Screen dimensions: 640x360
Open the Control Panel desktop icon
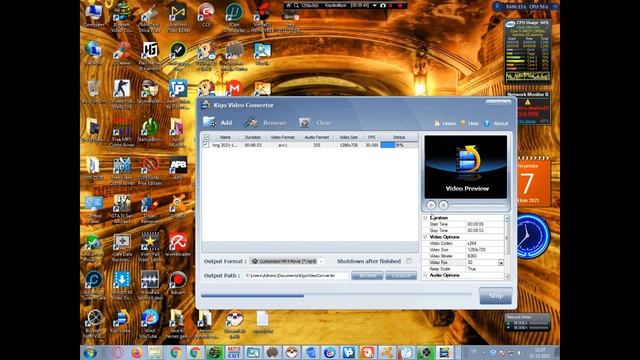[x=93, y=208]
